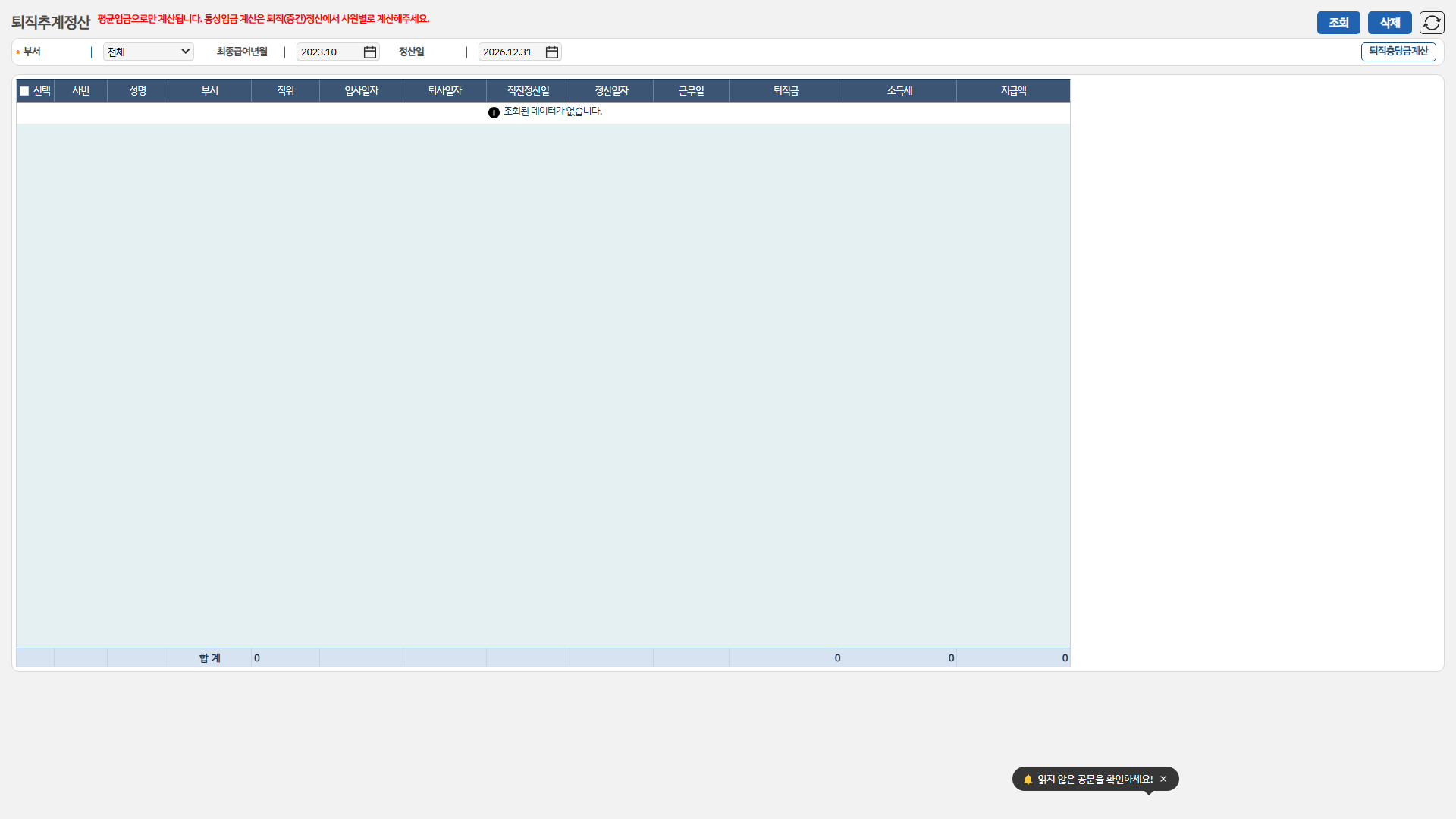Click the 소득세 column header

click(x=899, y=91)
